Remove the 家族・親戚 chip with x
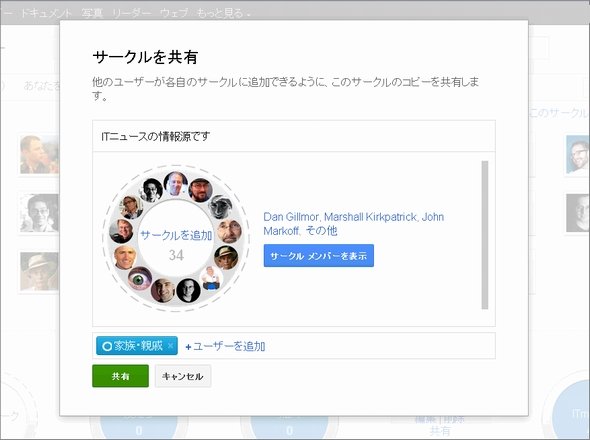 pyautogui.click(x=170, y=345)
